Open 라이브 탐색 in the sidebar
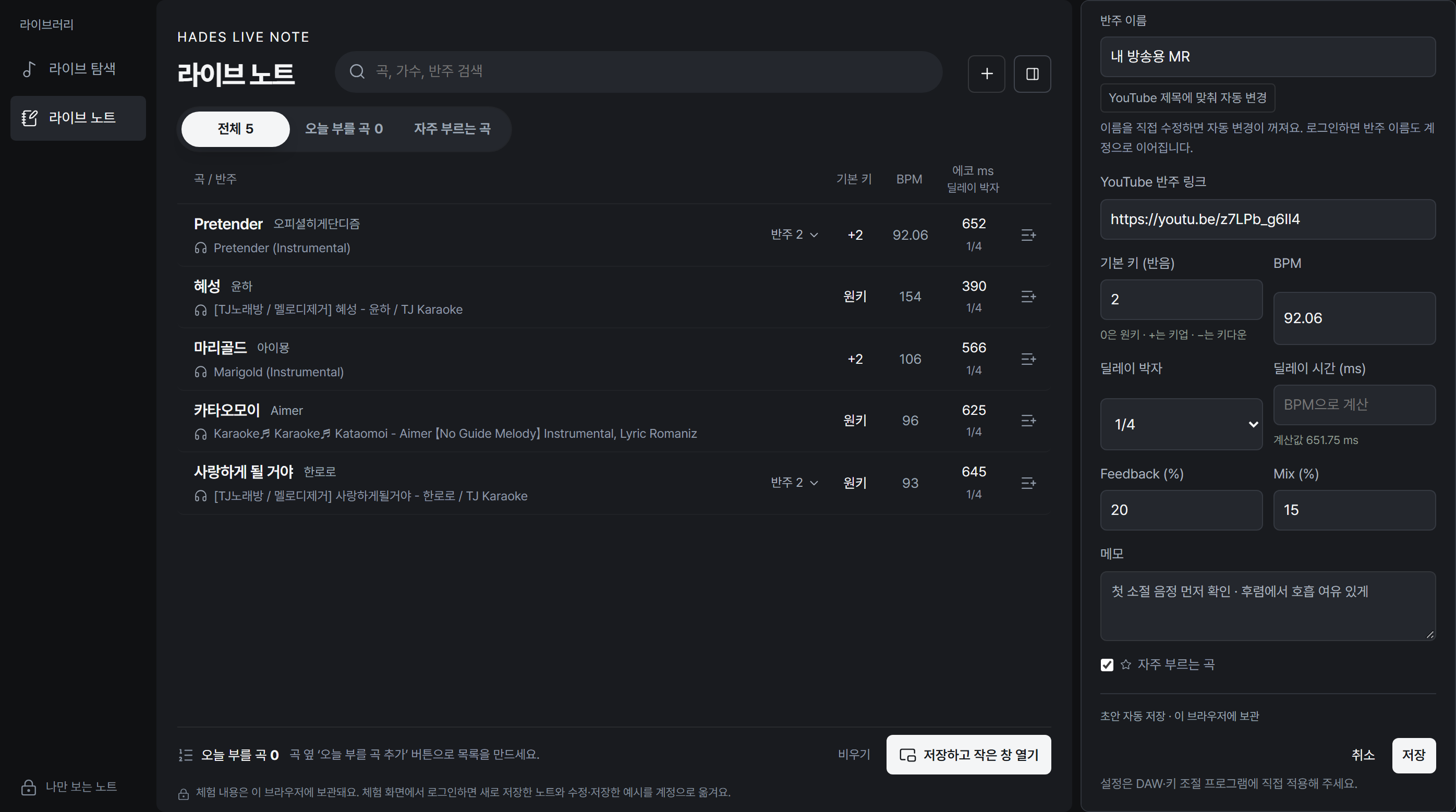The image size is (1456, 812). (x=78, y=69)
